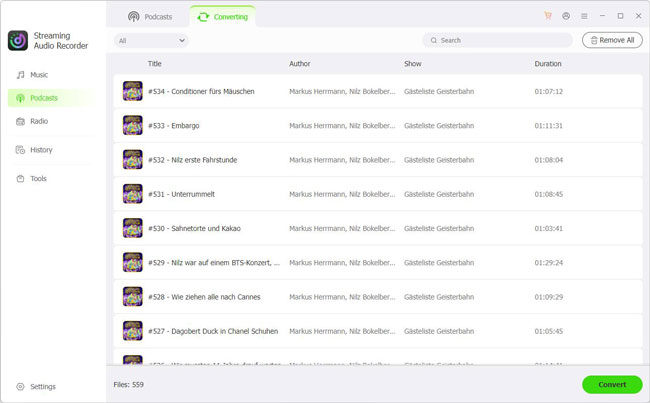
Task: Click cover thumbnail of #529 episode
Action: 133,262
